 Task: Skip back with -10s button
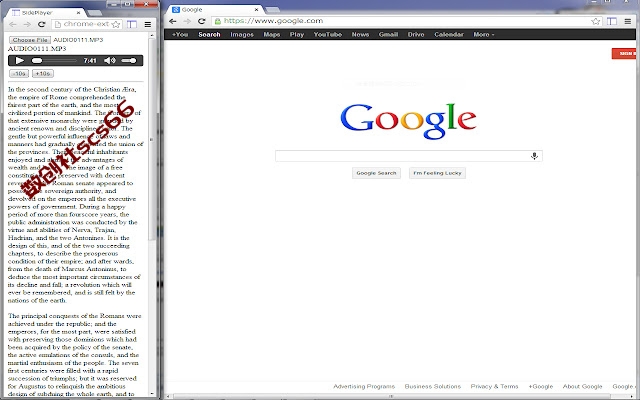click(x=19, y=73)
